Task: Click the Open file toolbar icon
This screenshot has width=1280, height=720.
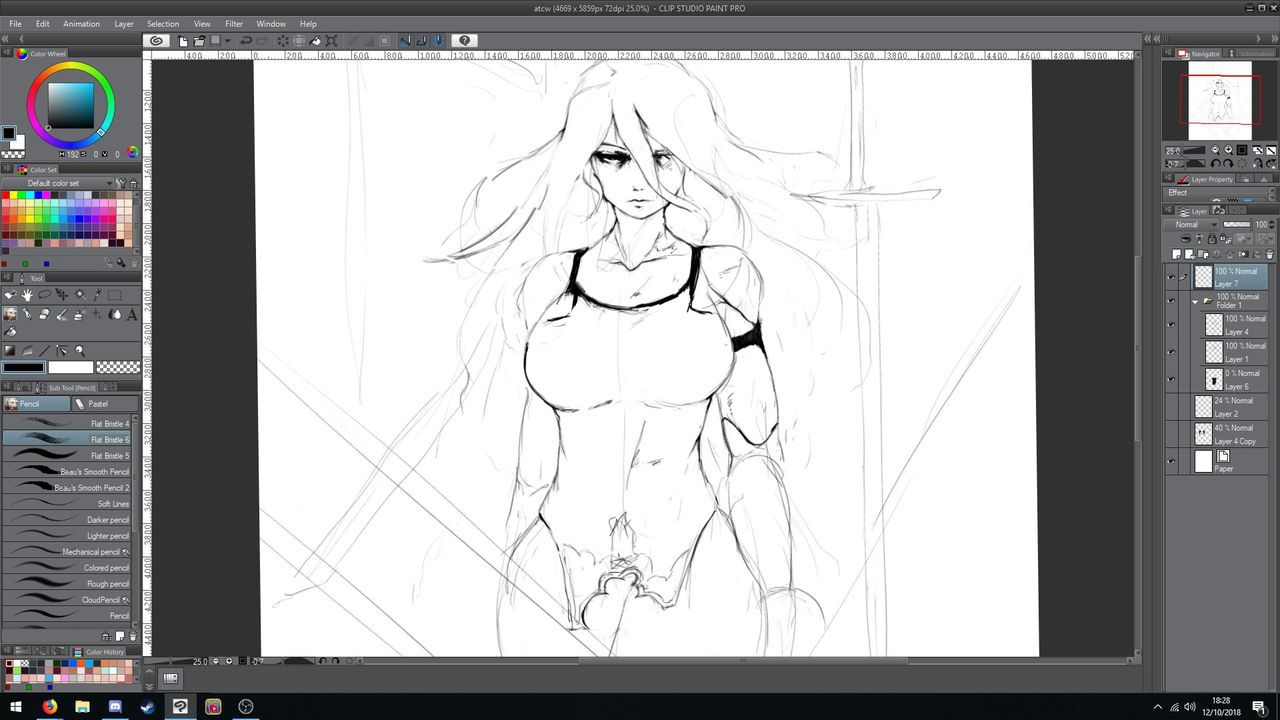Action: point(199,40)
